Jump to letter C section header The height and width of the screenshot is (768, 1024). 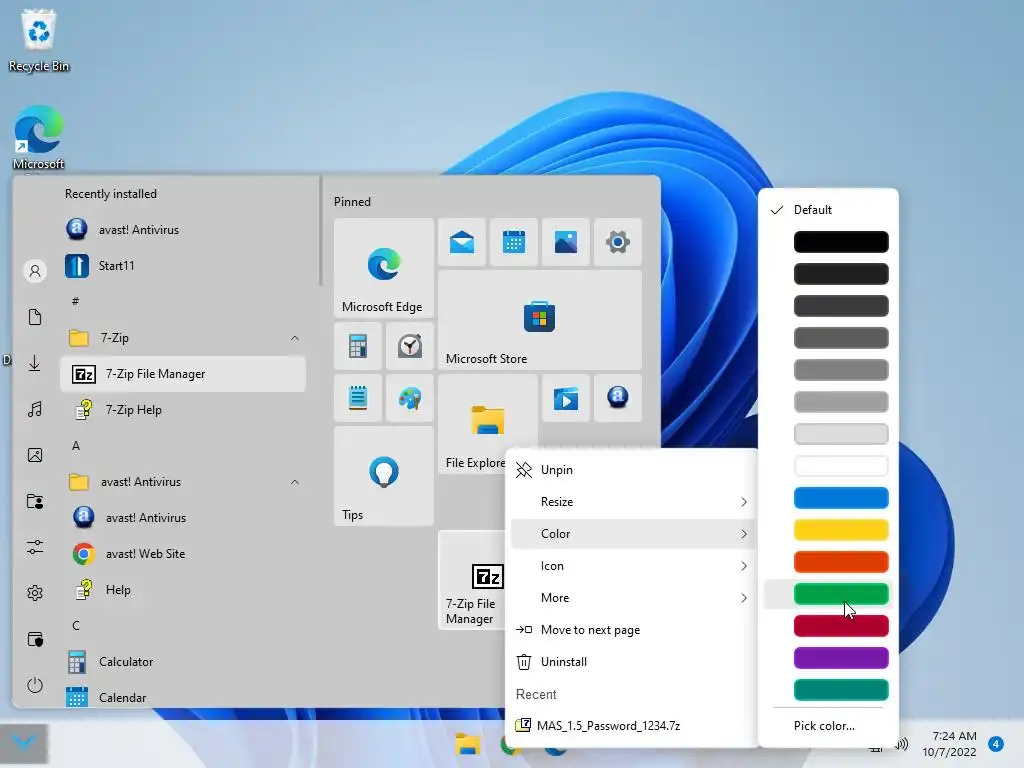point(76,626)
